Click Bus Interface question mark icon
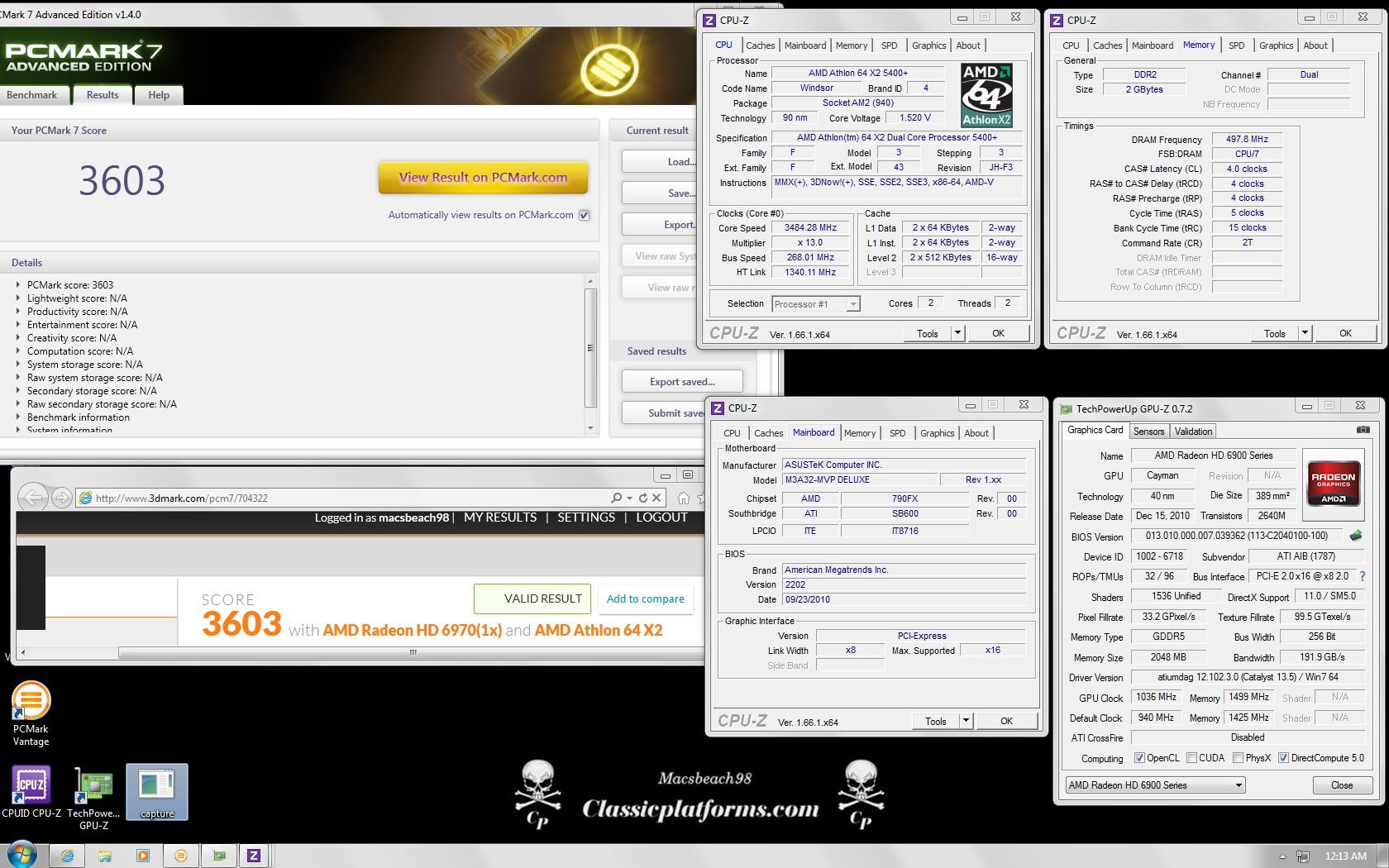 click(1363, 576)
